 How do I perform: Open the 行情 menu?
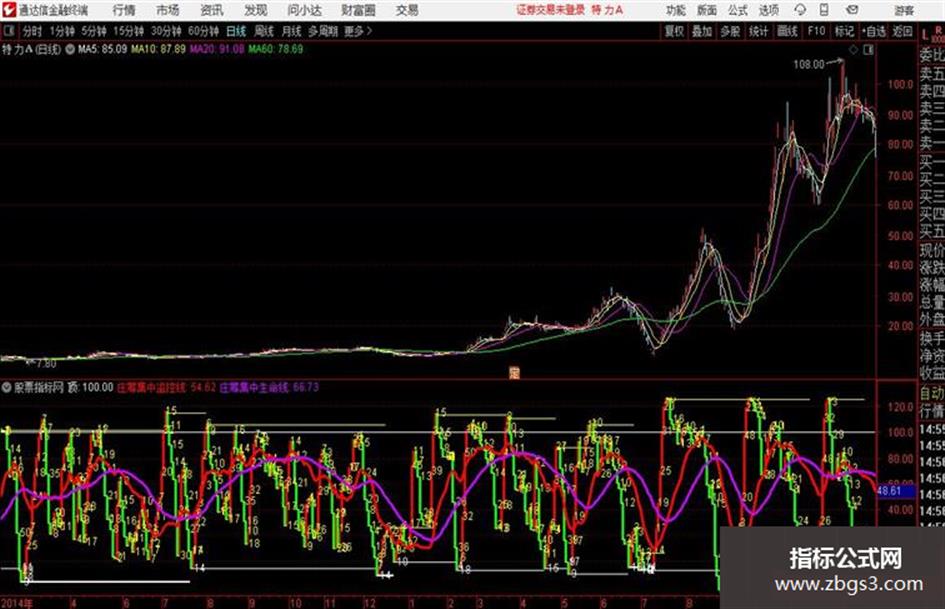click(124, 10)
